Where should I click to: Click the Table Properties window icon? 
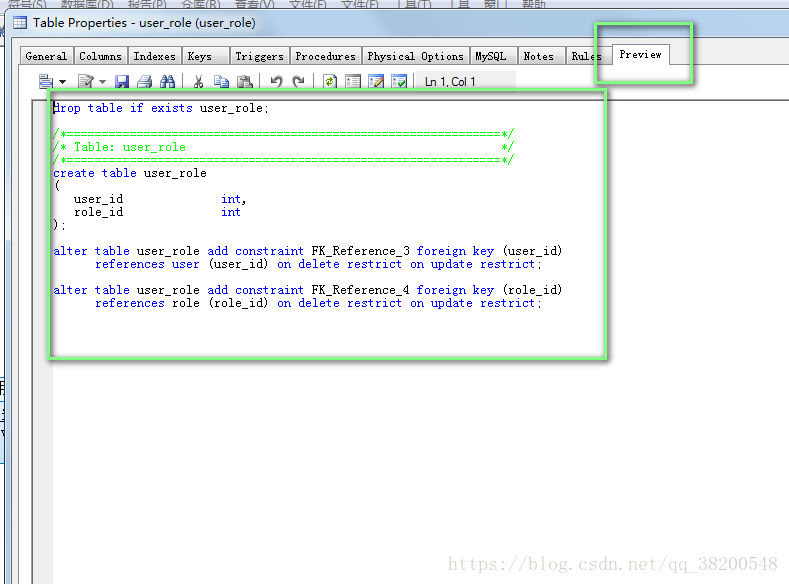click(20, 23)
